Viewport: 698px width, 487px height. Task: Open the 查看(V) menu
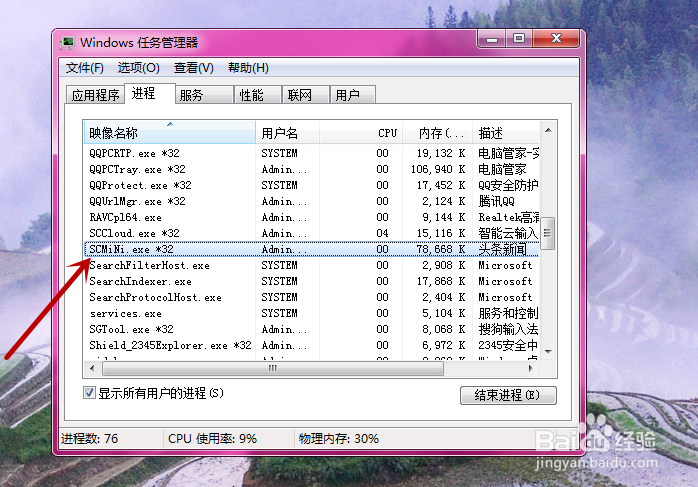click(x=194, y=68)
